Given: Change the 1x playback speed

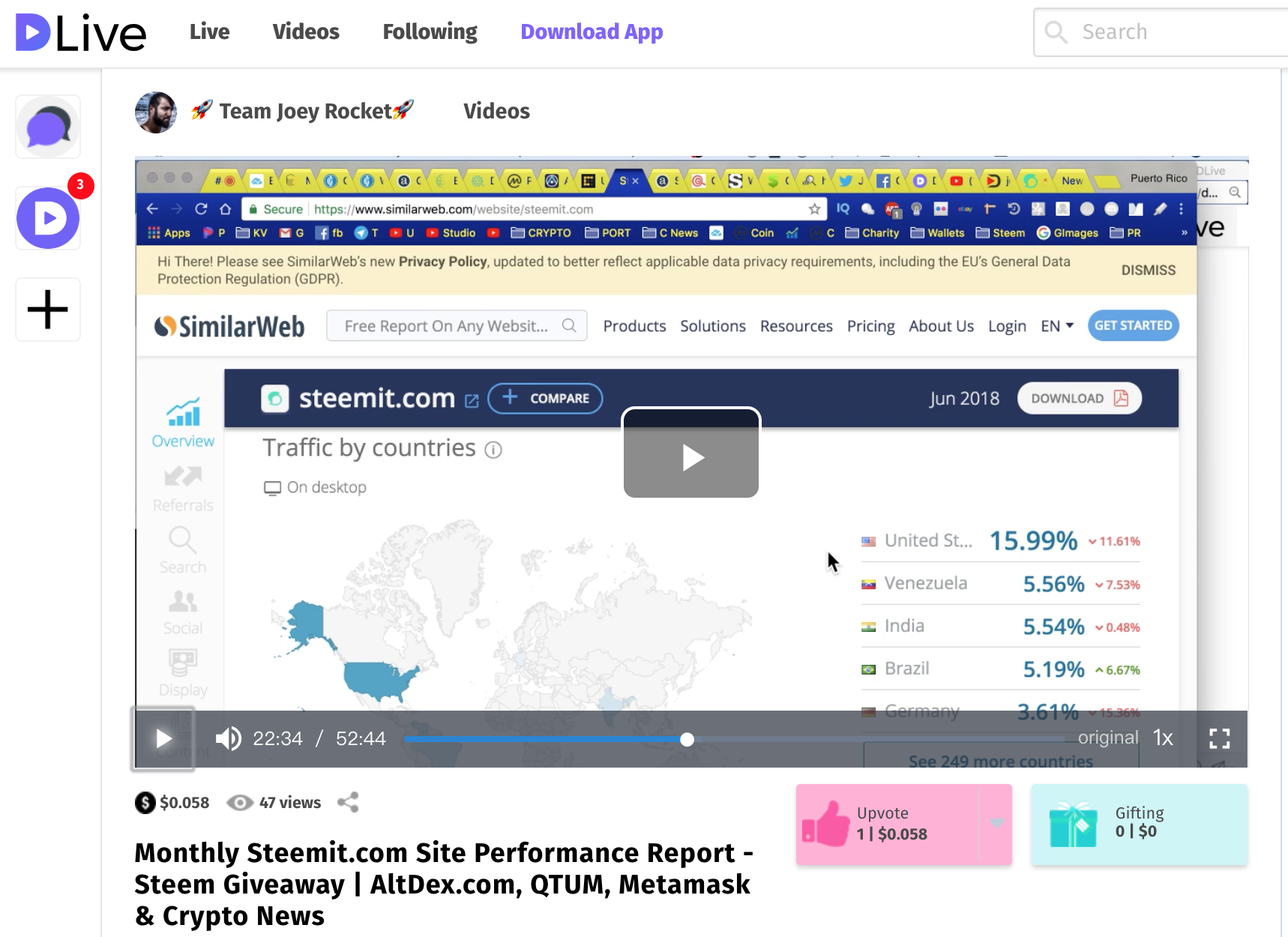Looking at the screenshot, I should click(1163, 738).
